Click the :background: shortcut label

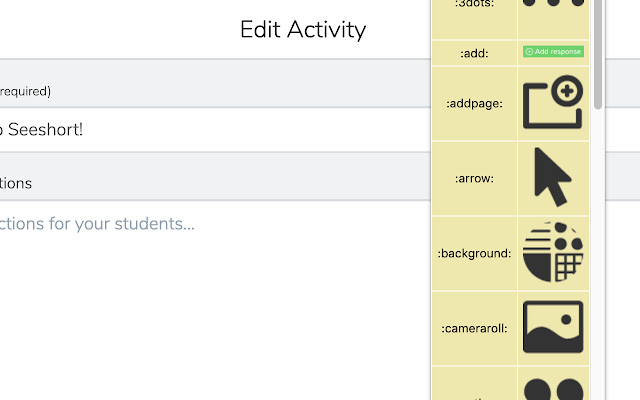(x=474, y=253)
